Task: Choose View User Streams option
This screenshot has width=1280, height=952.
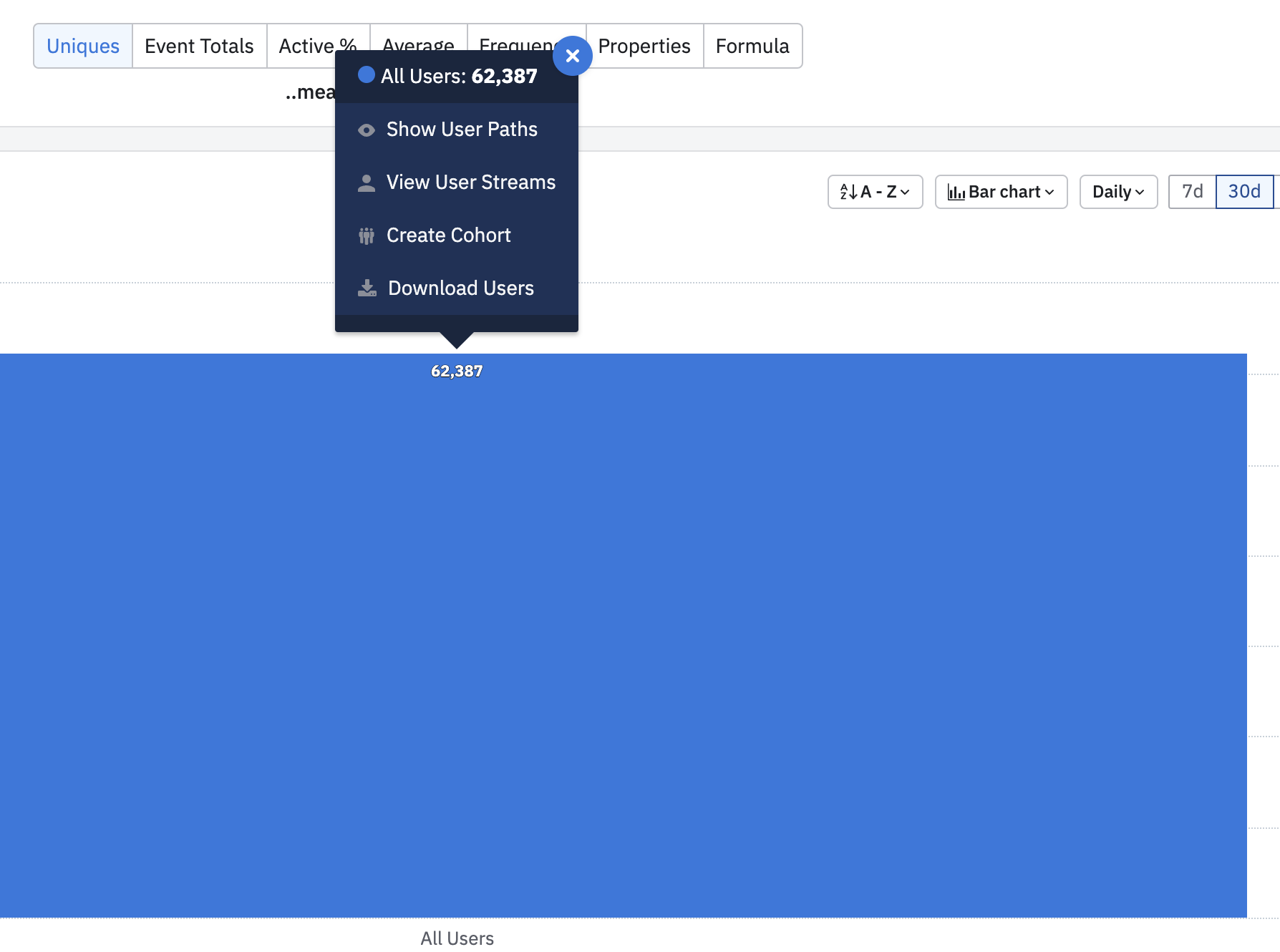Action: tap(457, 183)
